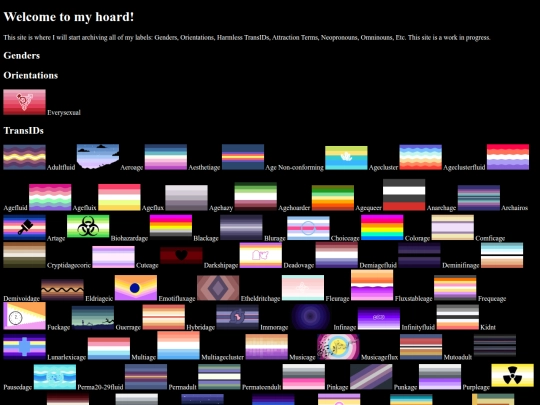This screenshot has height=405, width=540.
Task: Click the 'Everysexual' label text
Action: click(x=64, y=113)
